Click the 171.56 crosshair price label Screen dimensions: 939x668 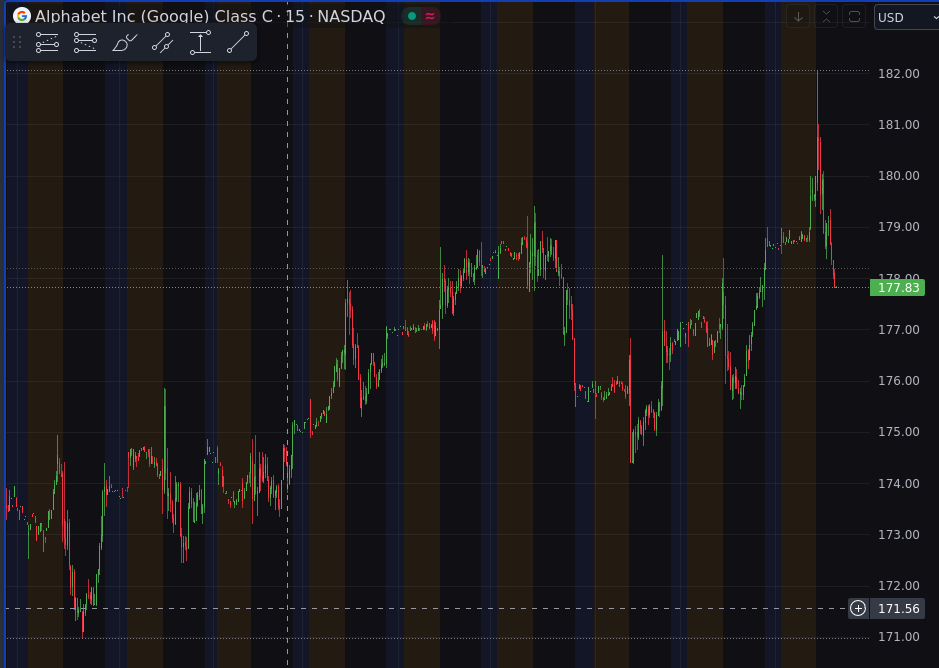coord(897,609)
